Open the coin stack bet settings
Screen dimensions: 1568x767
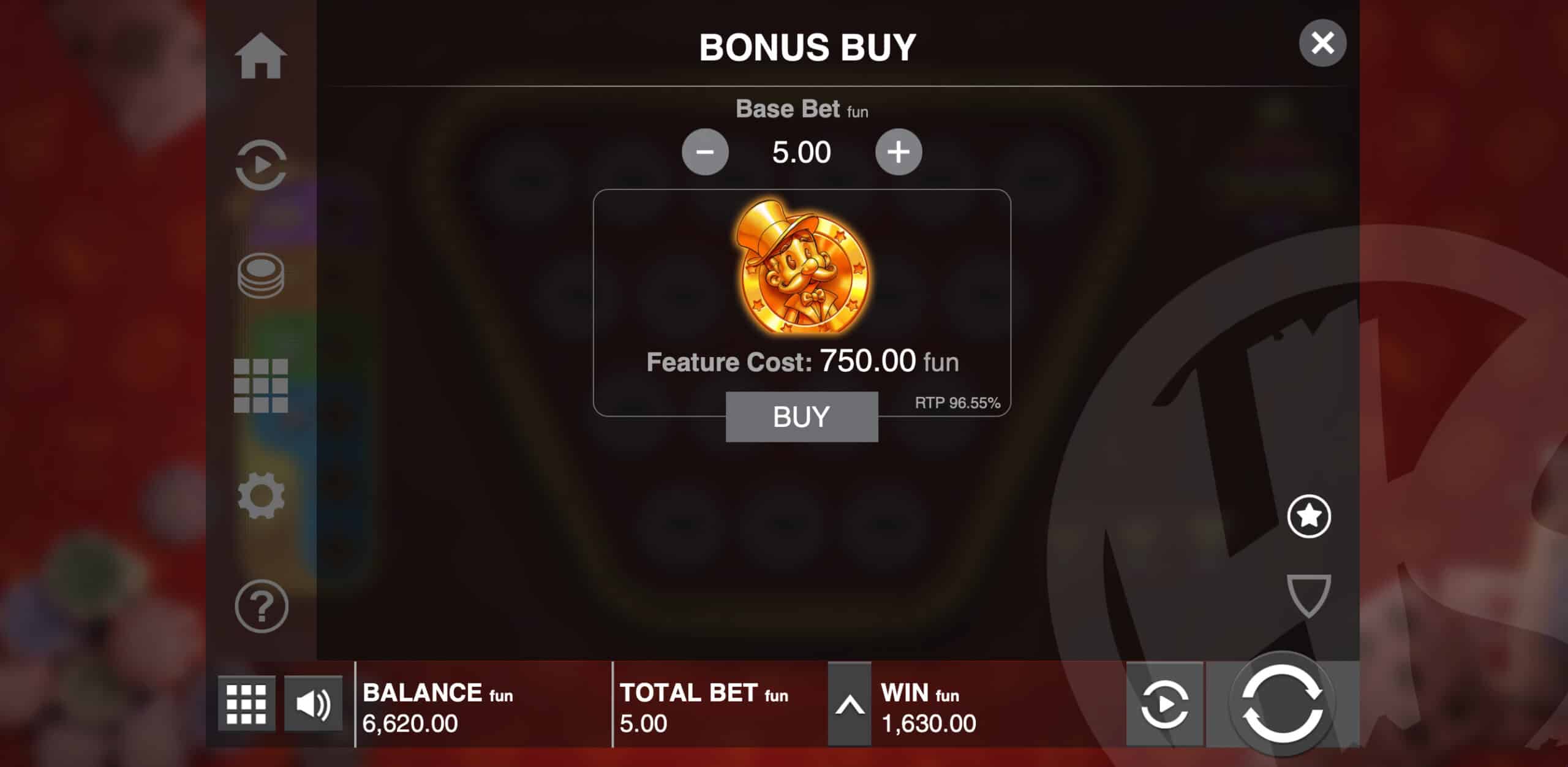(x=261, y=276)
